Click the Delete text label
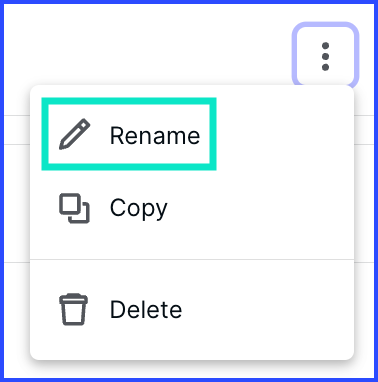This screenshot has height=382, width=378. click(146, 309)
